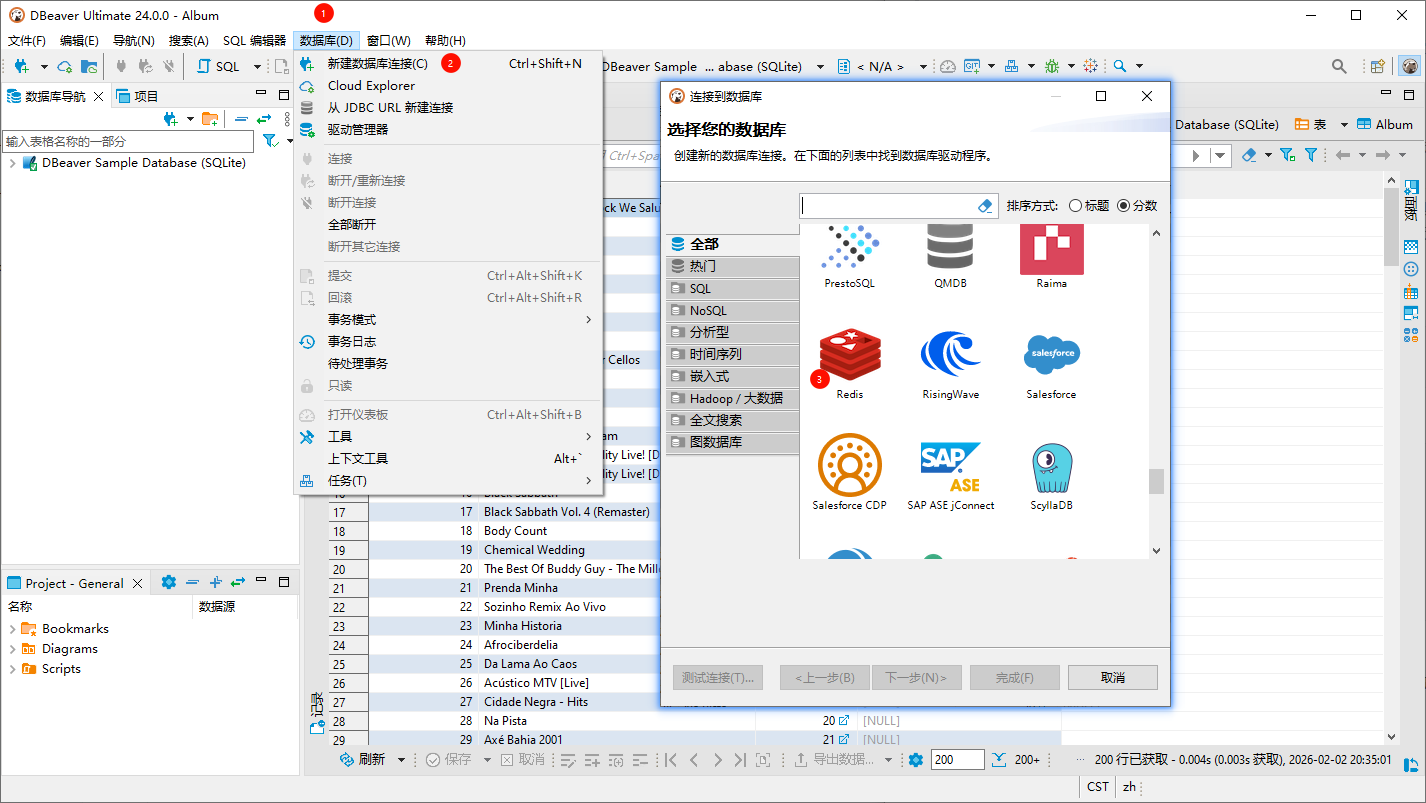Expand the Diagrams folder
This screenshot has width=1426, height=803.
tap(12, 649)
